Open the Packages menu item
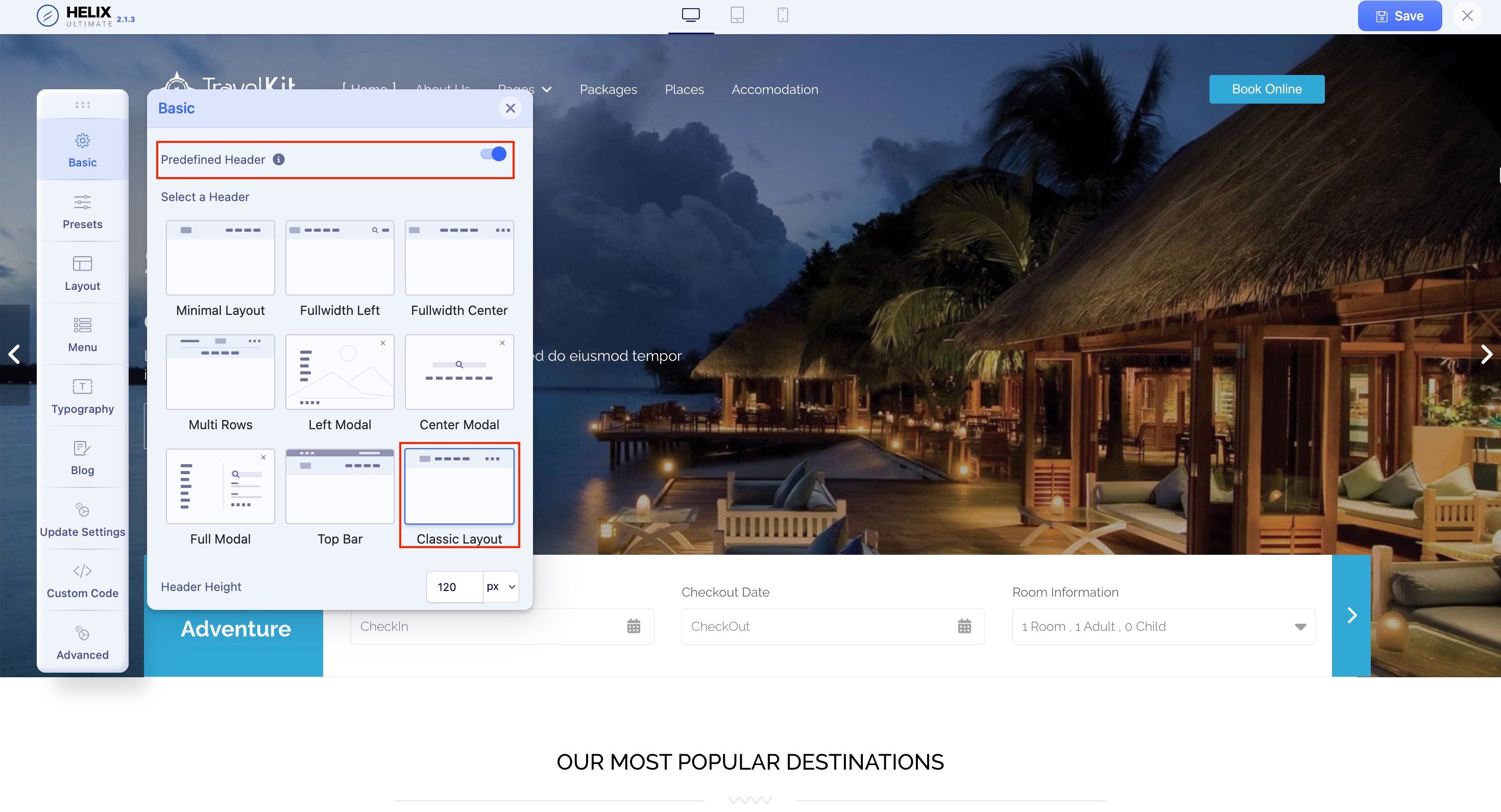This screenshot has width=1501, height=812. 608,90
